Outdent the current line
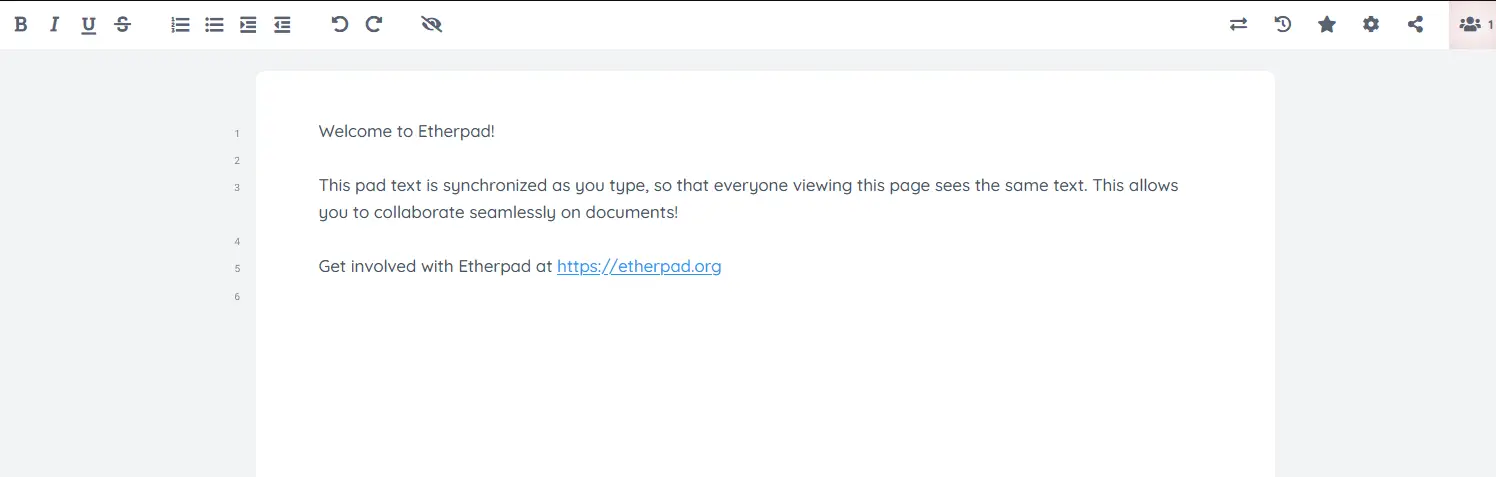This screenshot has height=477, width=1496. coord(282,25)
